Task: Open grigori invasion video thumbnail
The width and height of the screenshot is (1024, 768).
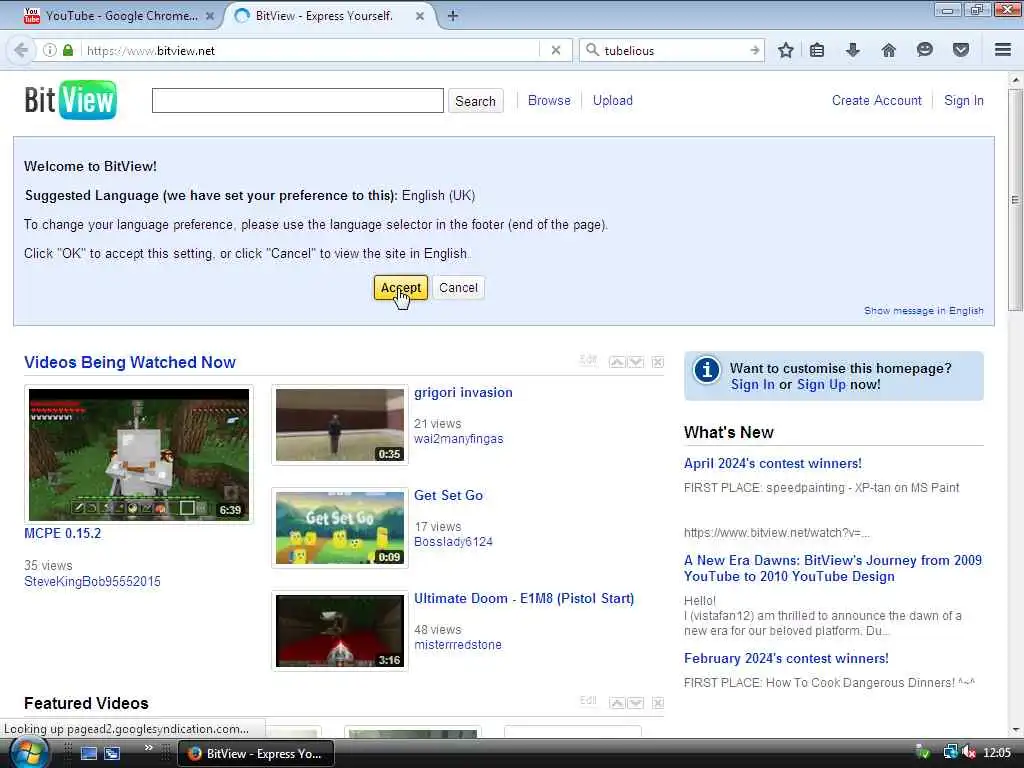Action: coord(340,425)
